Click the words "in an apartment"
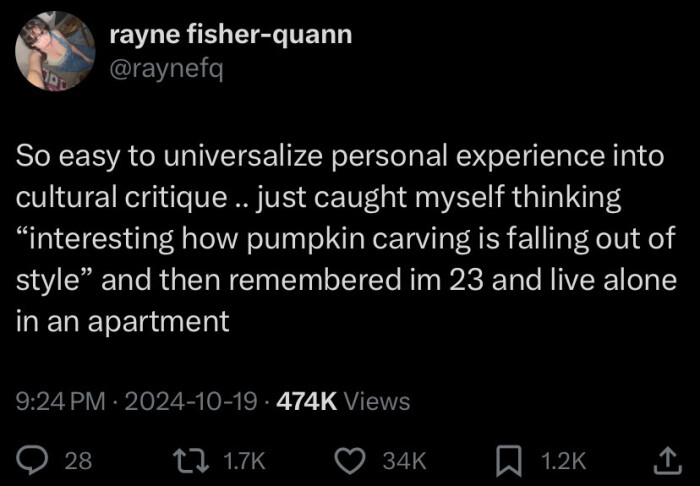Image resolution: width=700 pixels, height=486 pixels. 122,321
